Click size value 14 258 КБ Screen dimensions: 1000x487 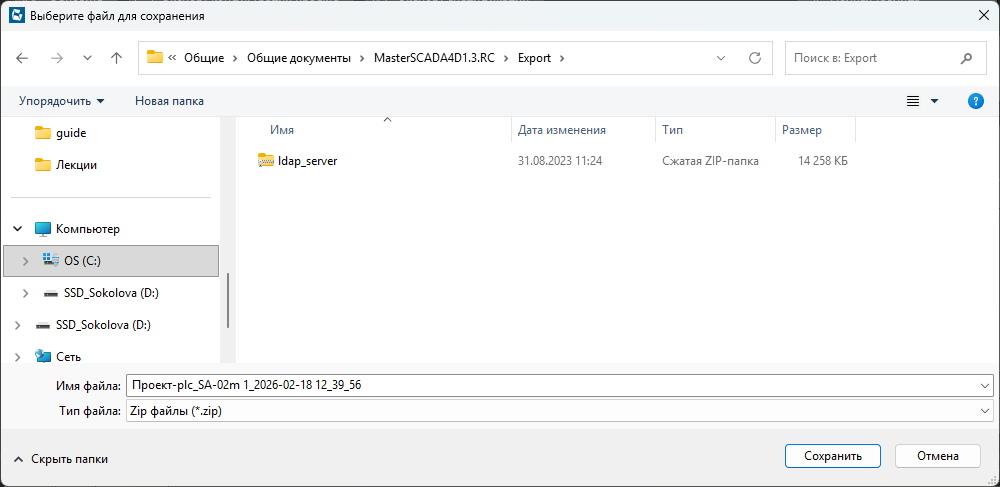pos(823,161)
